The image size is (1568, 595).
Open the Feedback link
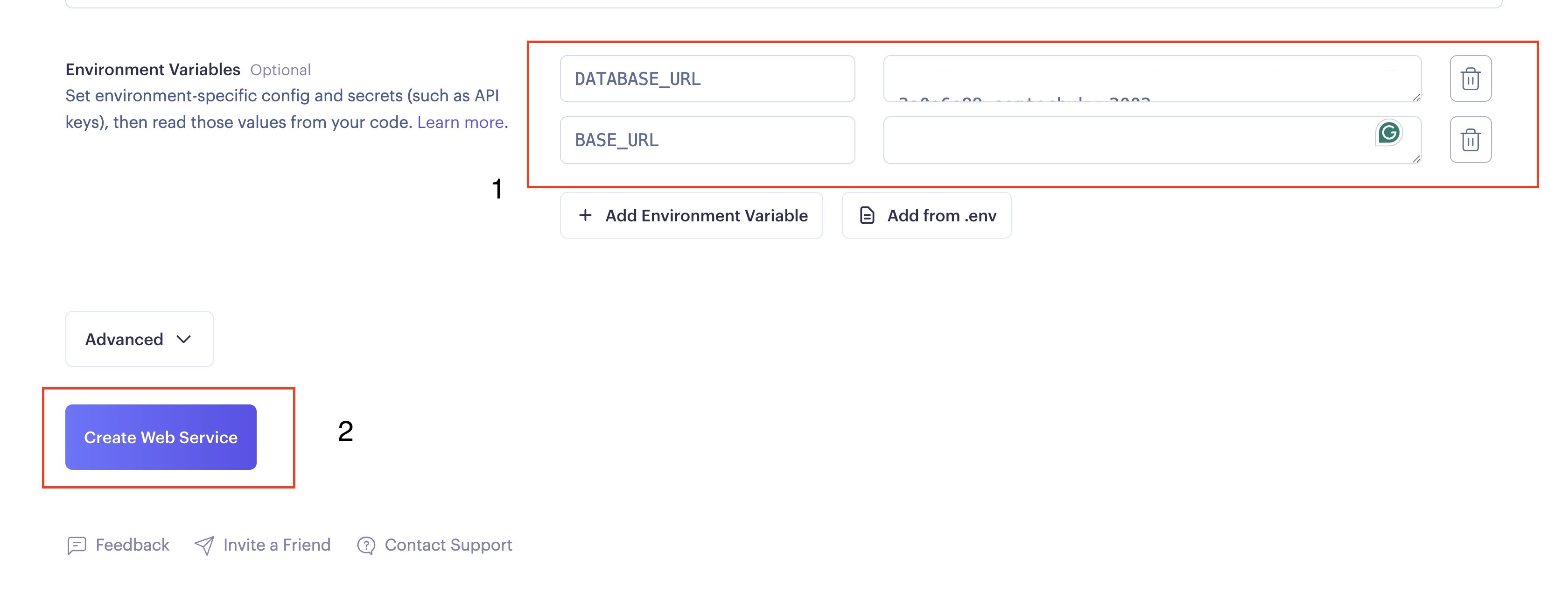118,545
